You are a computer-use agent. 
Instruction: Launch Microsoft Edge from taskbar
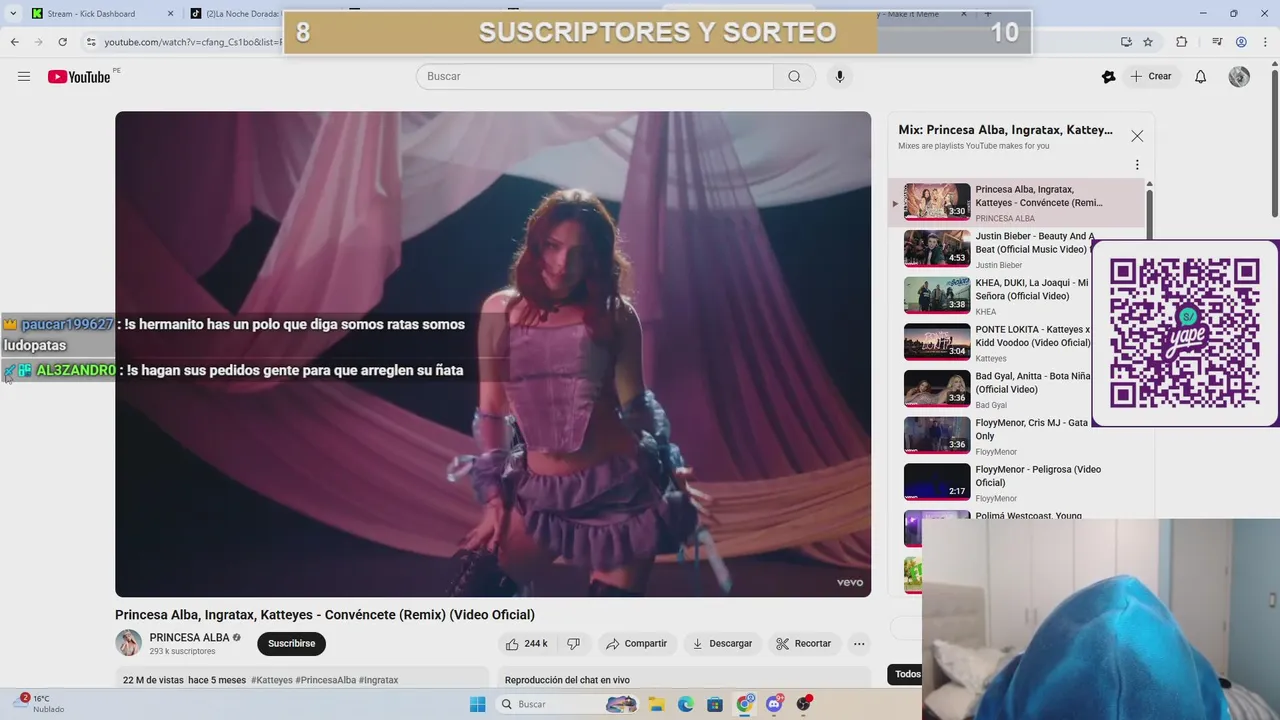(x=686, y=704)
